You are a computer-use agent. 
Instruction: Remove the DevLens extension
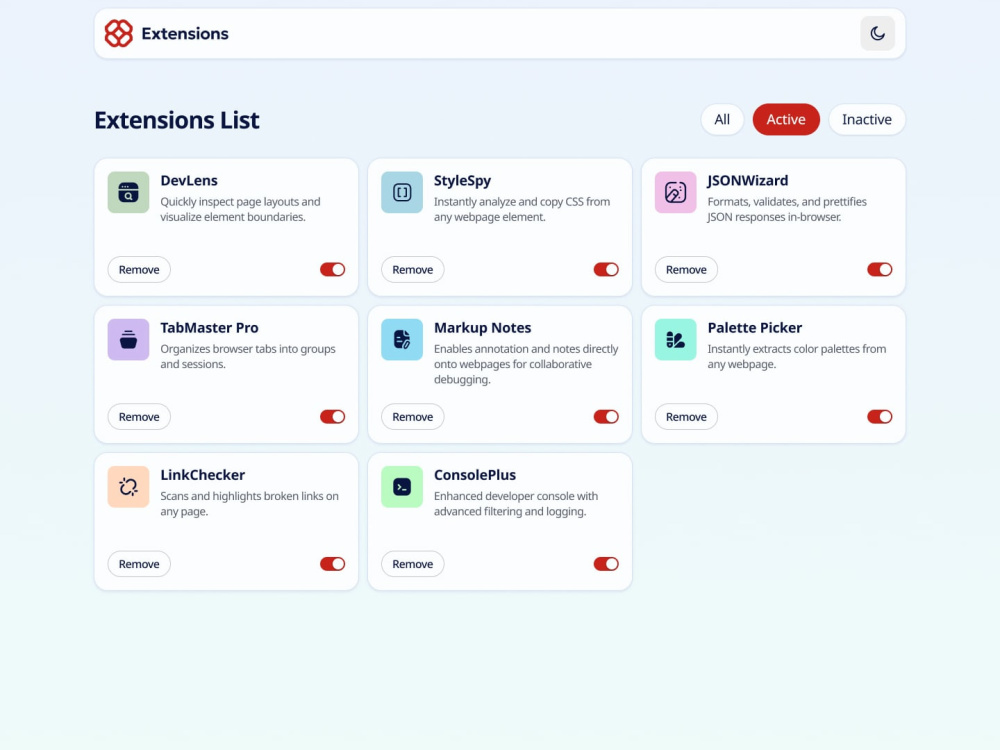click(x=139, y=269)
